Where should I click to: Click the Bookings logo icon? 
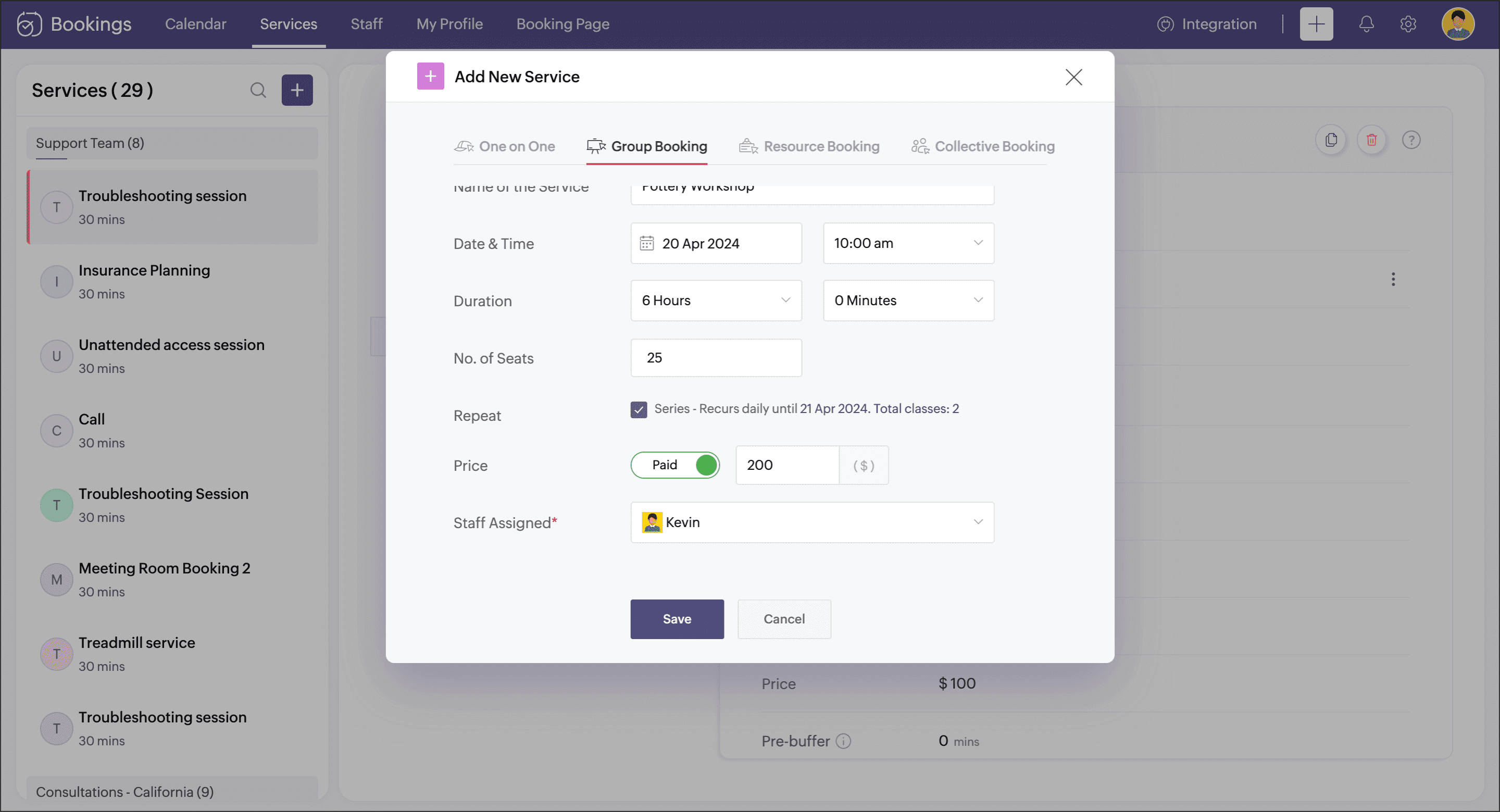[x=29, y=24]
